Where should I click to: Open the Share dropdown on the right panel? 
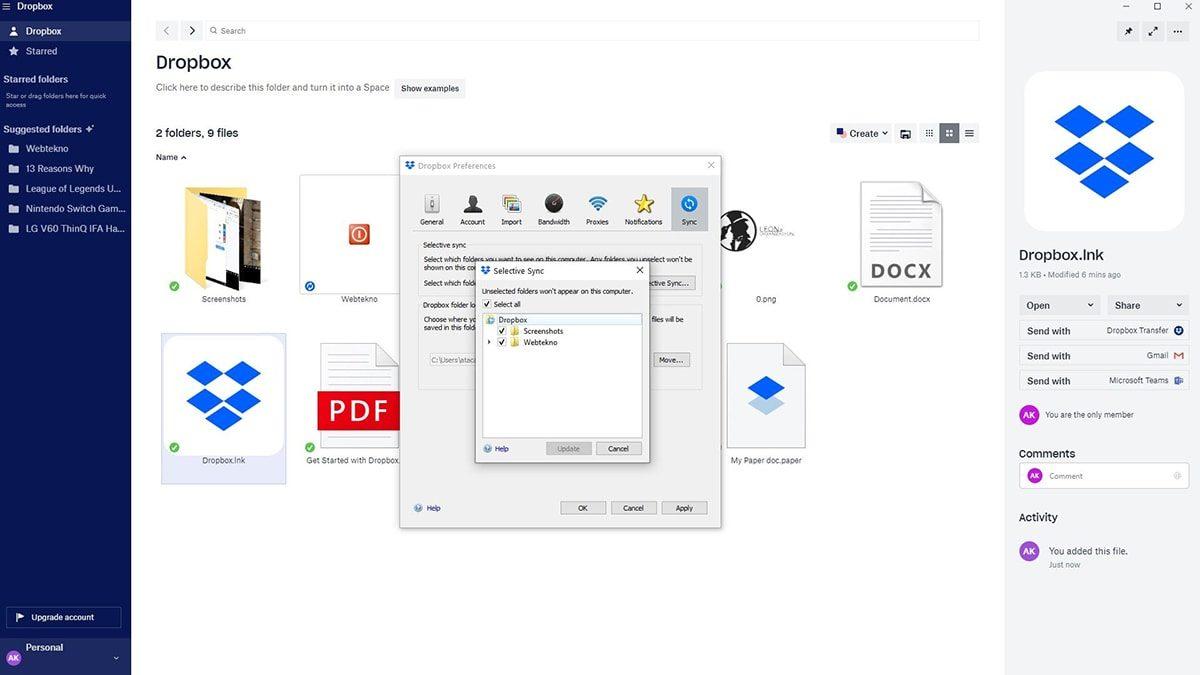click(1146, 305)
